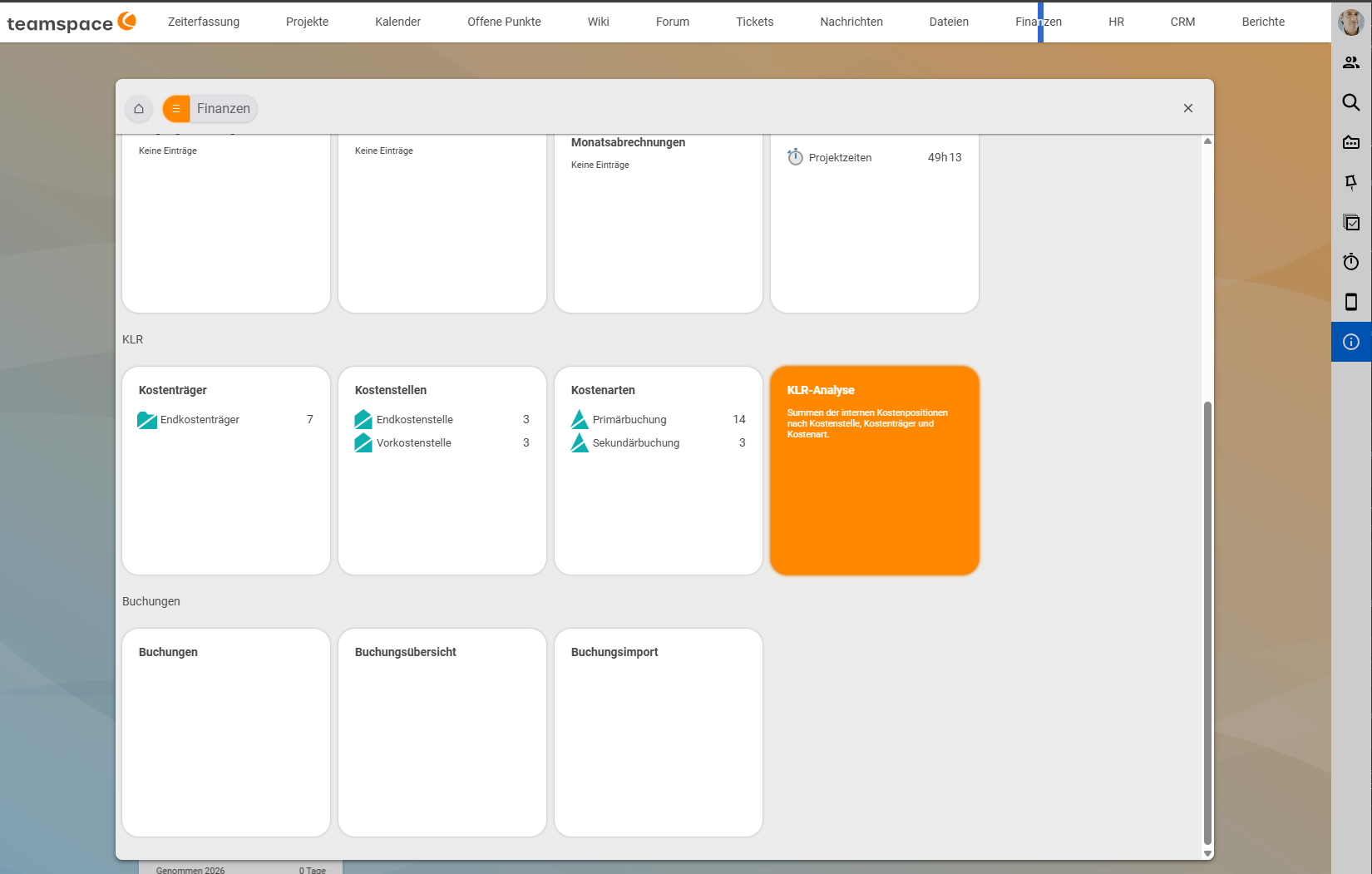This screenshot has width=1372, height=874.
Task: Click the Sekundärbuchung triangle icon
Action: point(580,443)
